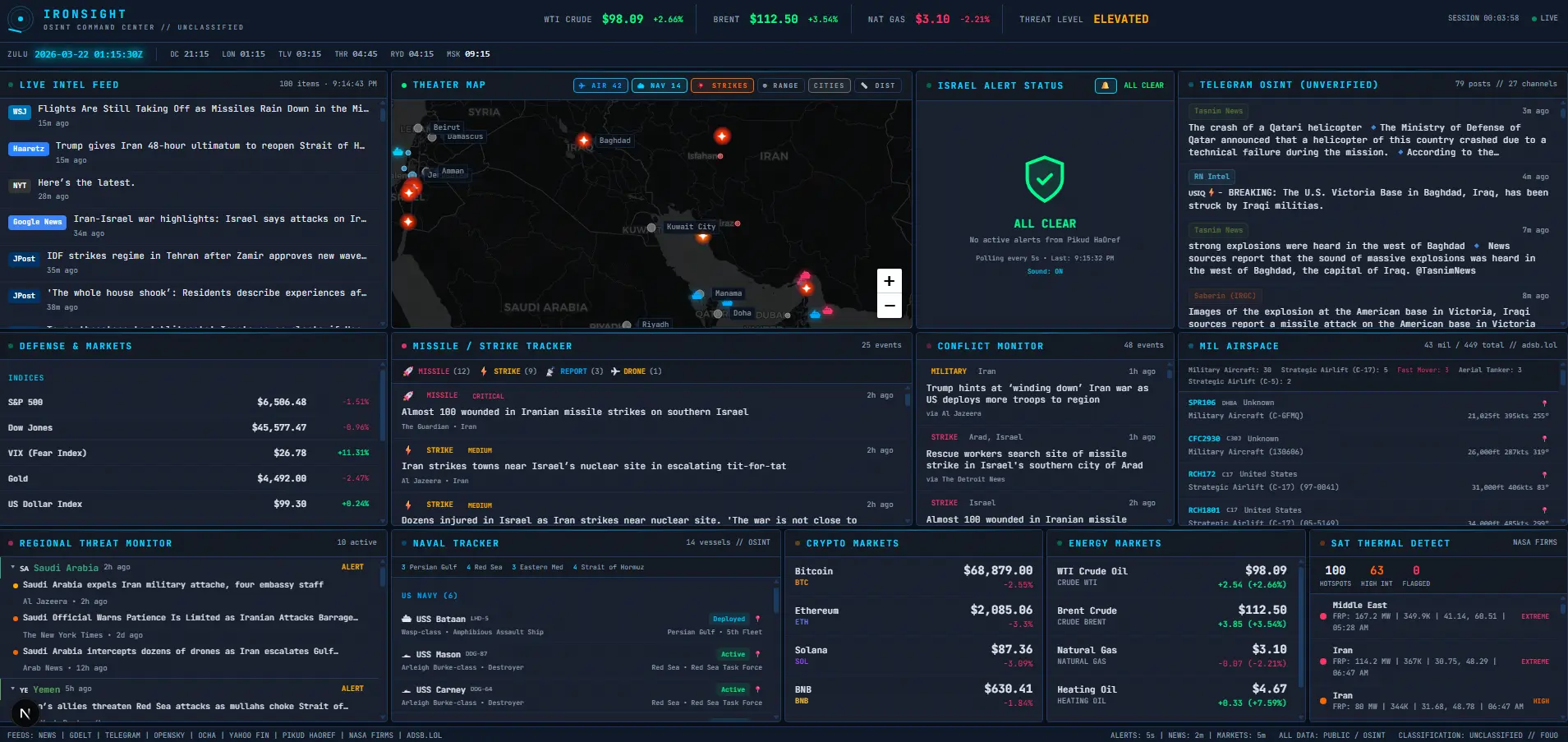Toggle the MISSILE (12) event filter
This screenshot has width=1568, height=742.
[x=436, y=371]
